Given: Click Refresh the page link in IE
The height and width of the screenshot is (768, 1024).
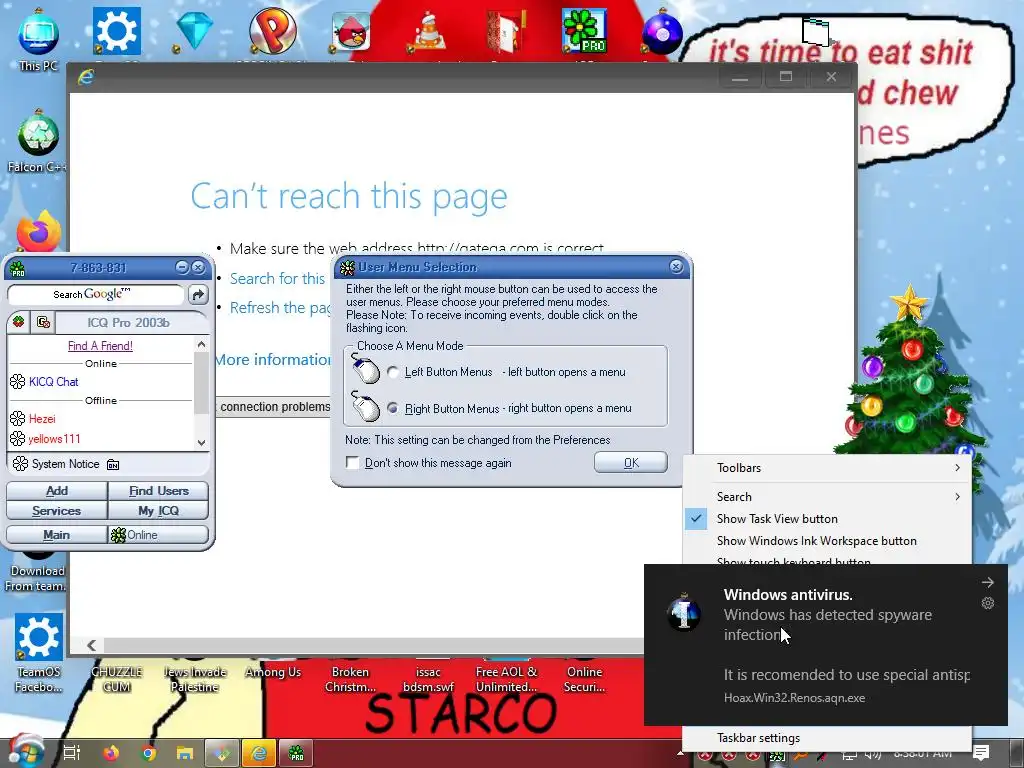Looking at the screenshot, I should coord(281,308).
